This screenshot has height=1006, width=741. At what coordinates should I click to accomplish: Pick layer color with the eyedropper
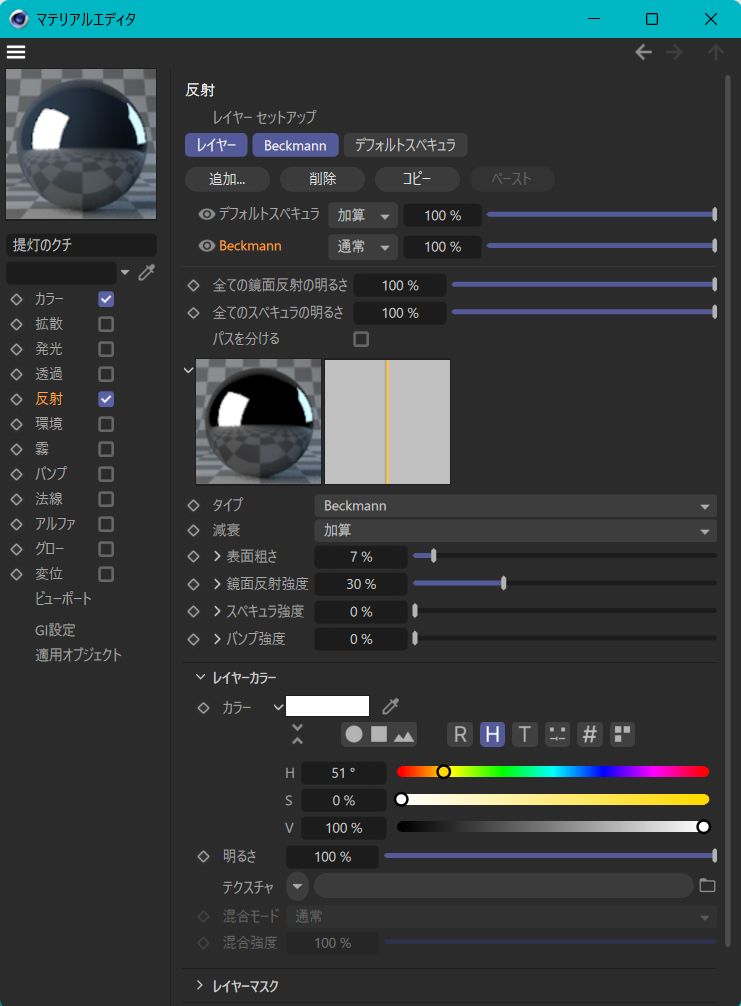(391, 707)
